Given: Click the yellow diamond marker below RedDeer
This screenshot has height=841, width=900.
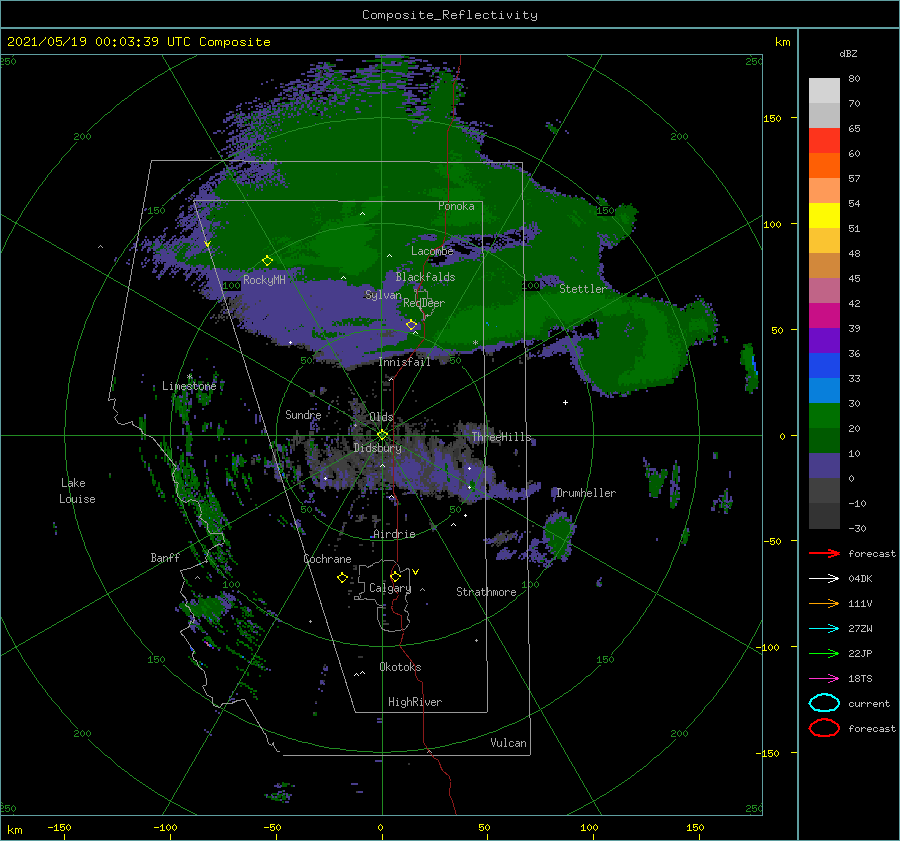Looking at the screenshot, I should 412,325.
